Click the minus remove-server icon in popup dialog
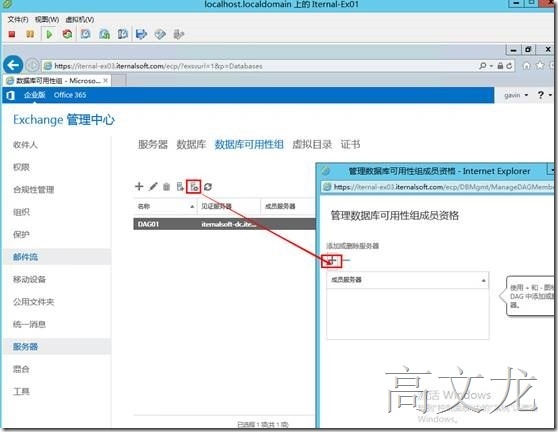 point(346,260)
